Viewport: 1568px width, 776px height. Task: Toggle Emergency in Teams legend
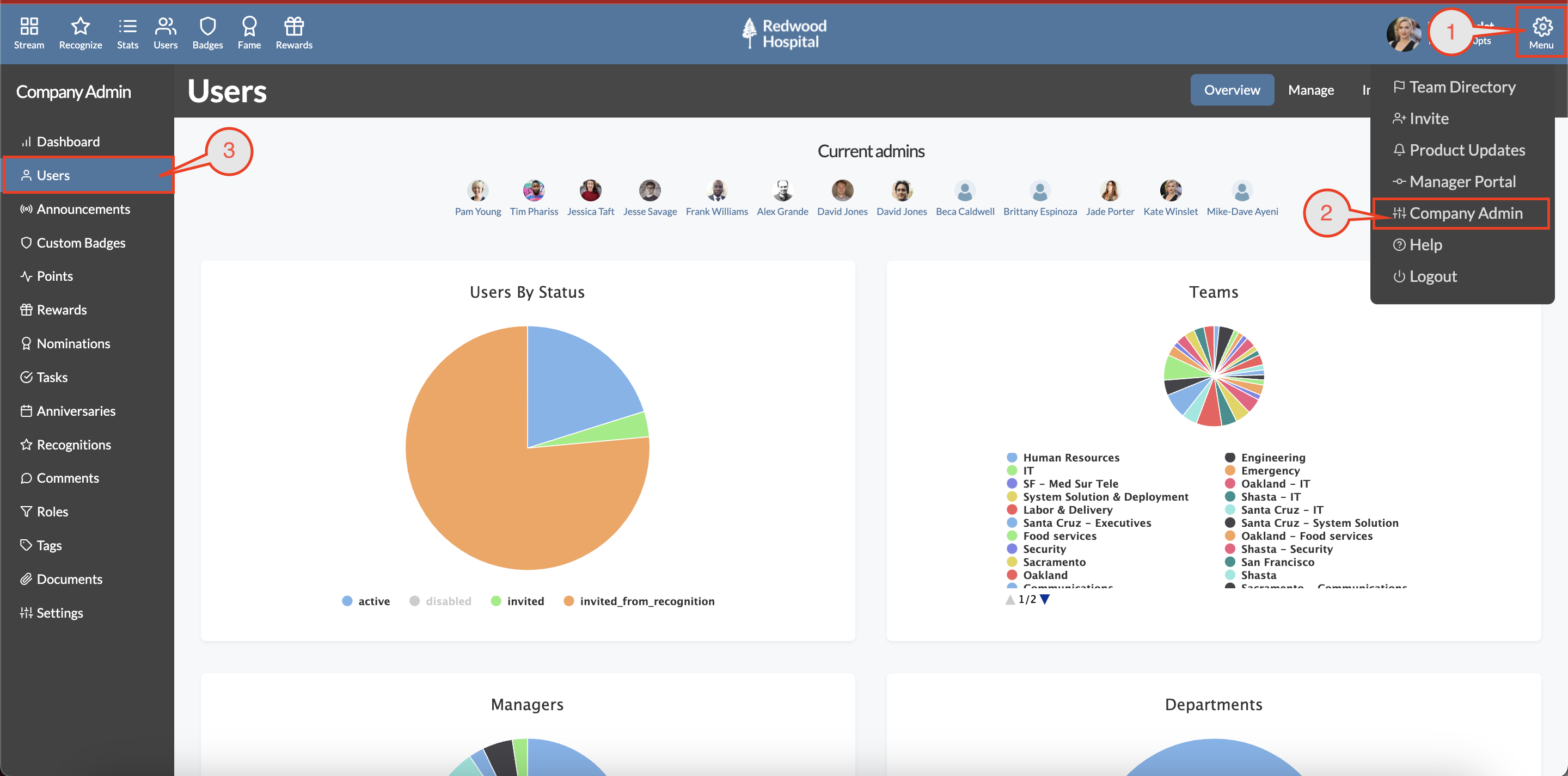(x=1263, y=471)
